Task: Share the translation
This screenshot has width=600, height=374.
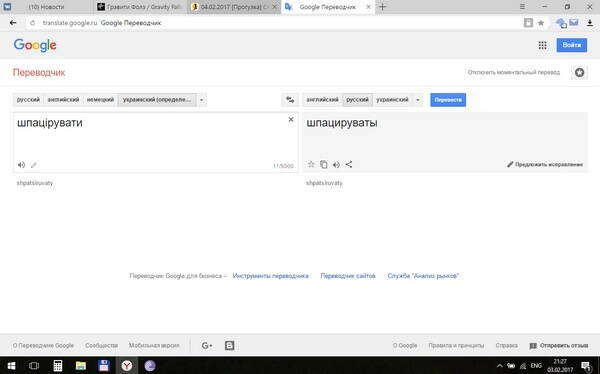Action: click(349, 164)
